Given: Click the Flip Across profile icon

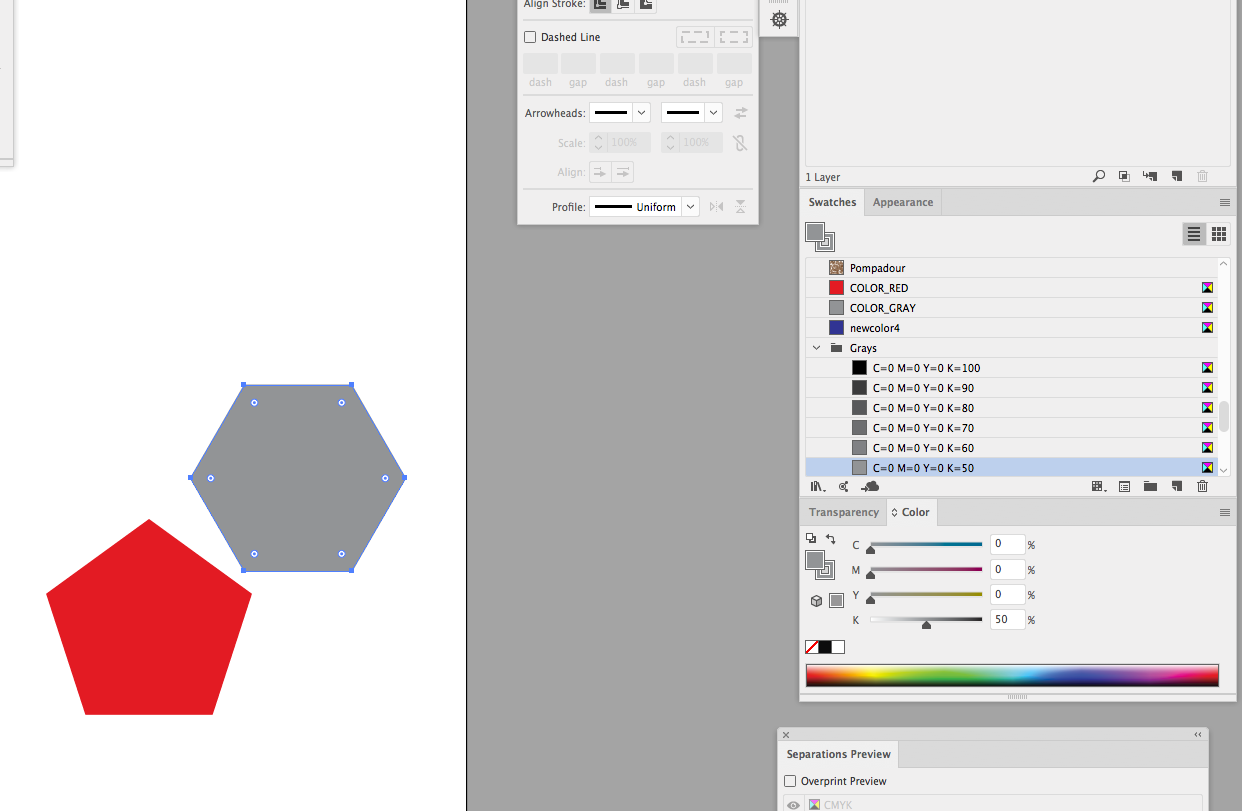Looking at the screenshot, I should (740, 207).
